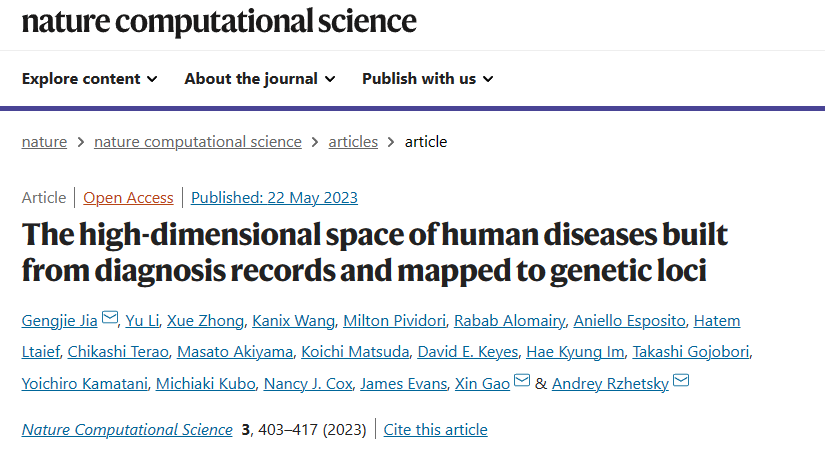Click the Published: 22 May 2023 link
The height and width of the screenshot is (455, 825).
point(274,197)
